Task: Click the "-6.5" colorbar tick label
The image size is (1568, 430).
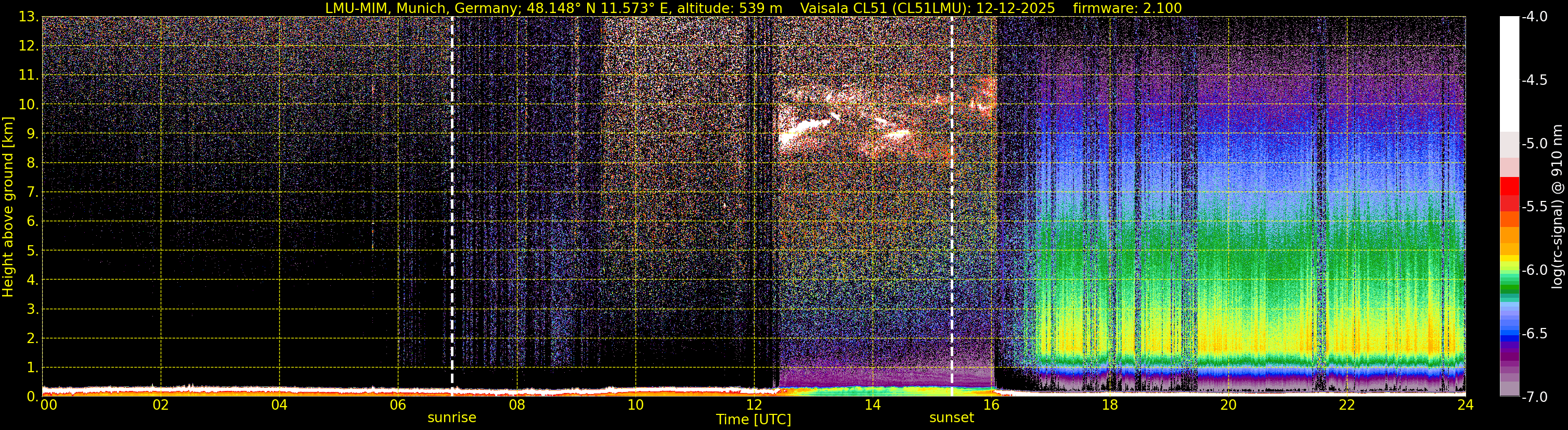Action: (x=1535, y=334)
